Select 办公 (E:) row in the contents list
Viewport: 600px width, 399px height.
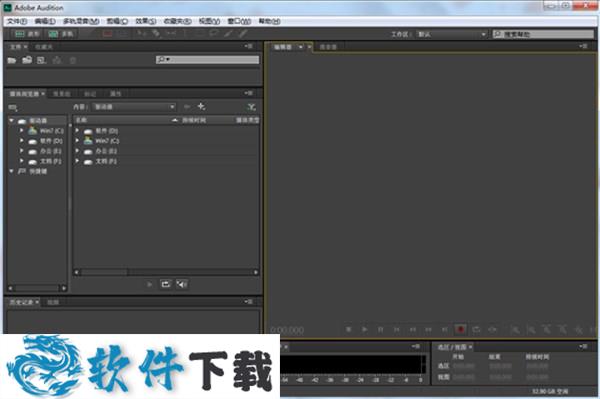pos(166,151)
